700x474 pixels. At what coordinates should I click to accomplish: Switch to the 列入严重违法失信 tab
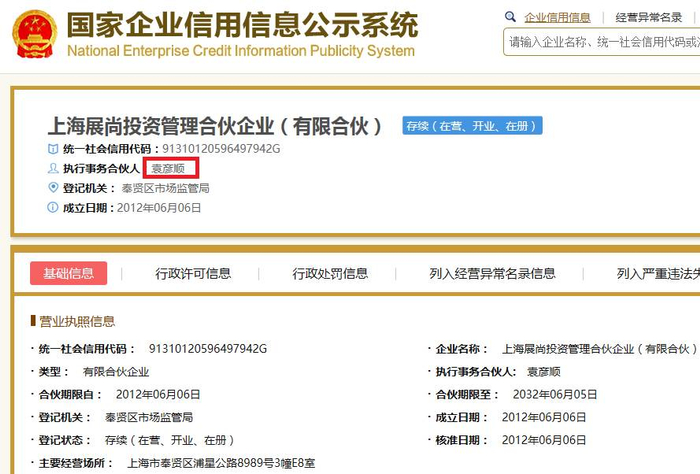pyautogui.click(x=658, y=273)
